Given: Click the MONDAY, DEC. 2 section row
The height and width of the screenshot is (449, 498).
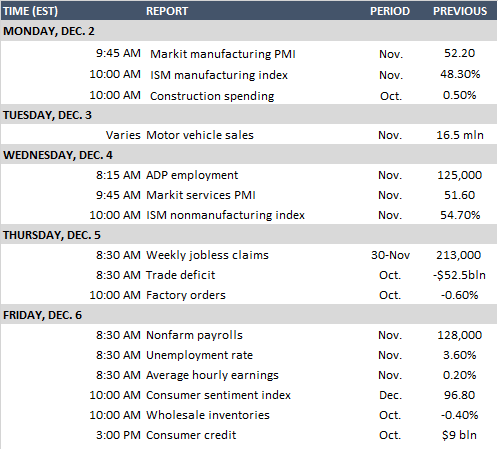Looking at the screenshot, I should pos(249,31).
